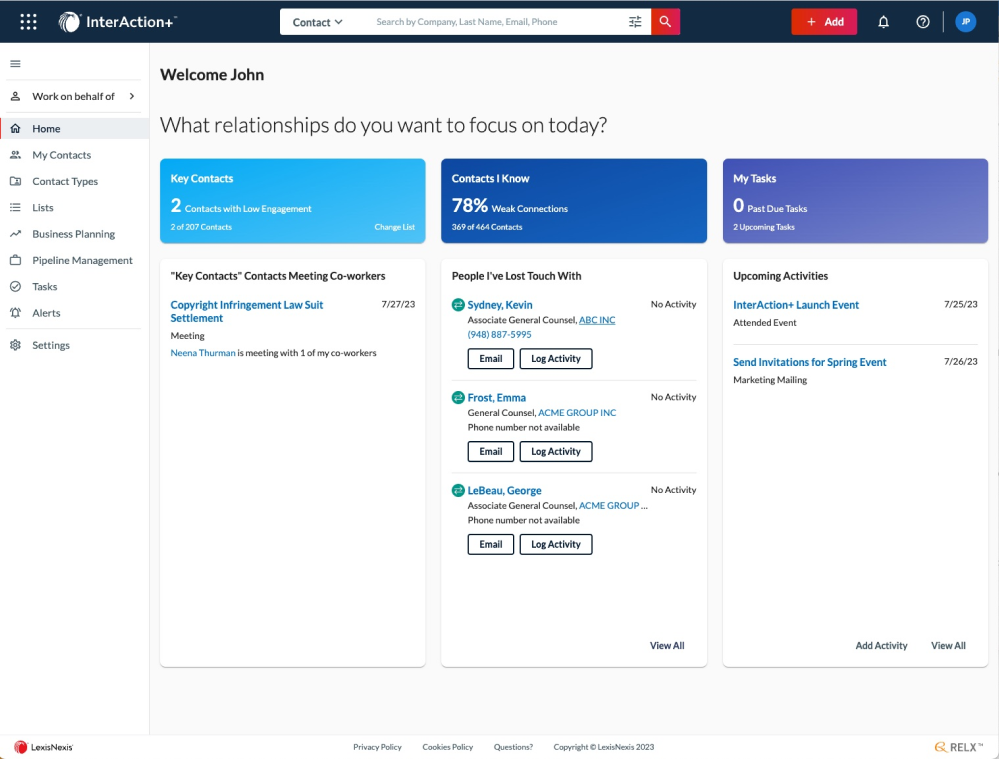The height and width of the screenshot is (759, 1000).
Task: Call (948) 887-5995 phone link
Action: pos(499,334)
